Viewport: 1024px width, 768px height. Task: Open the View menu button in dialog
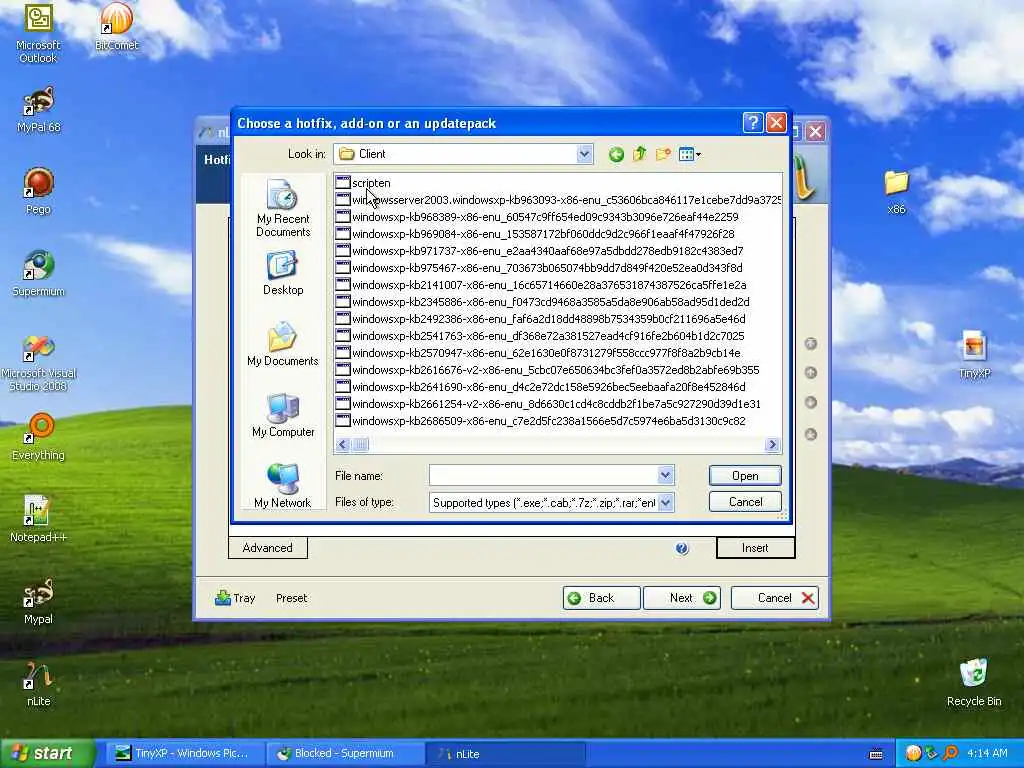coord(689,155)
